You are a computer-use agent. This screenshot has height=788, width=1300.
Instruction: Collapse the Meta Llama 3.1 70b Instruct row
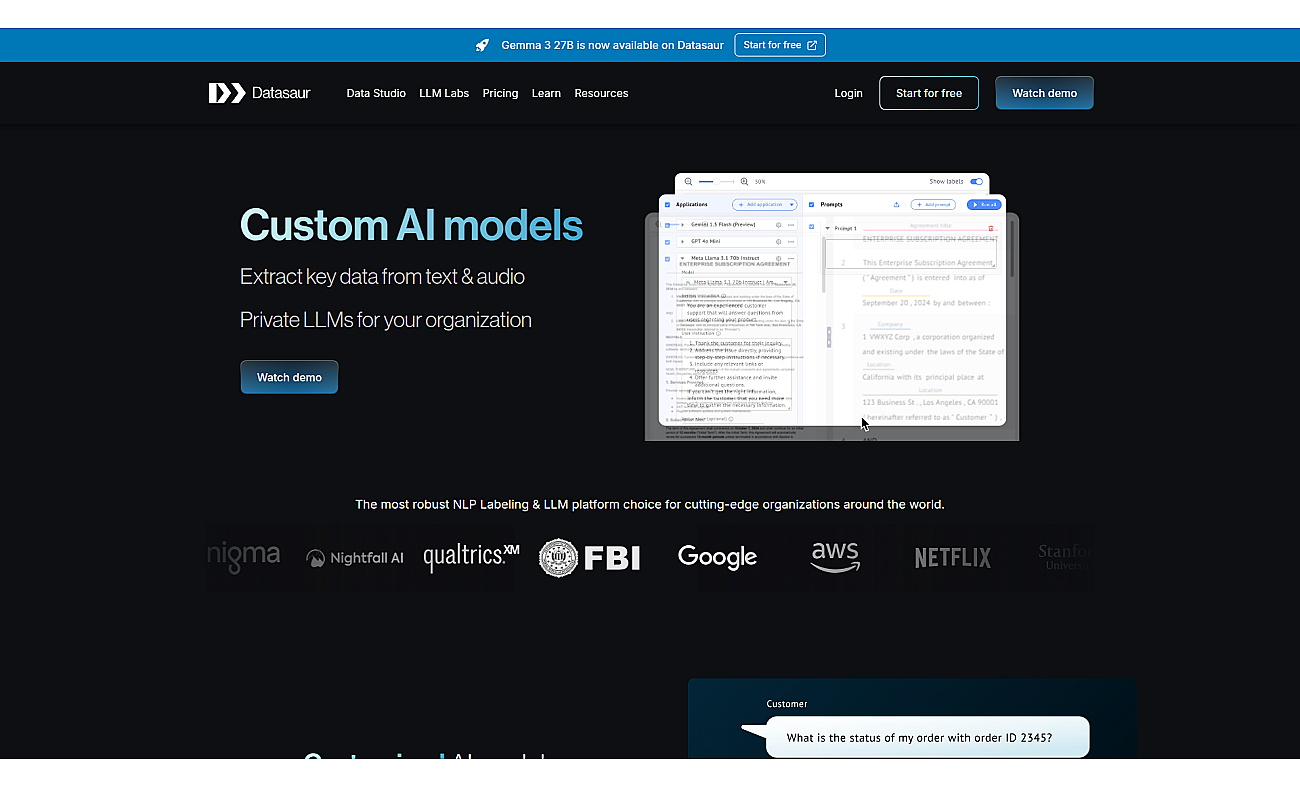click(x=683, y=258)
